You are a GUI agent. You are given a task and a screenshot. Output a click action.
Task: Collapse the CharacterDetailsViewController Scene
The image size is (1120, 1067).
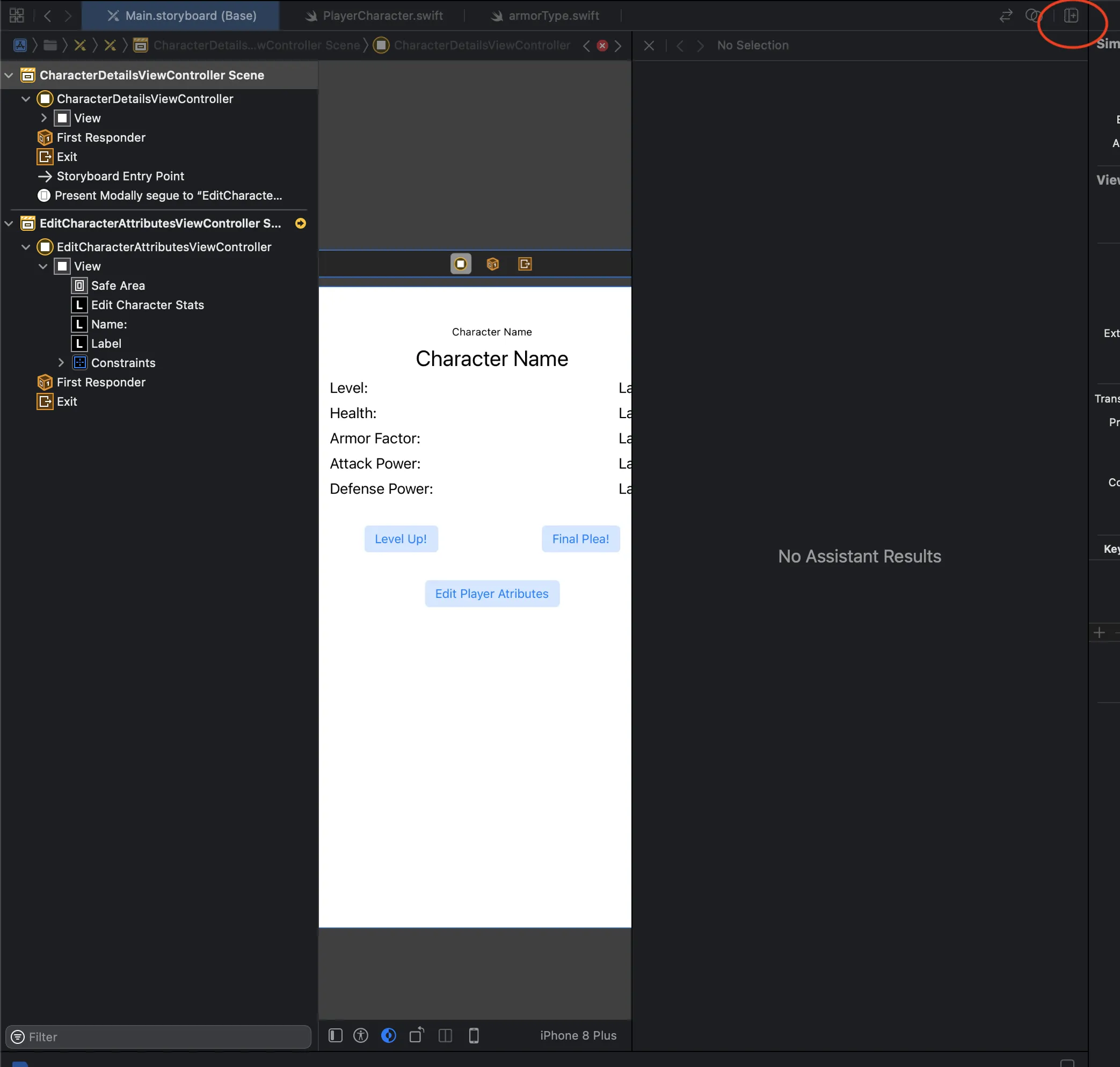[9, 75]
